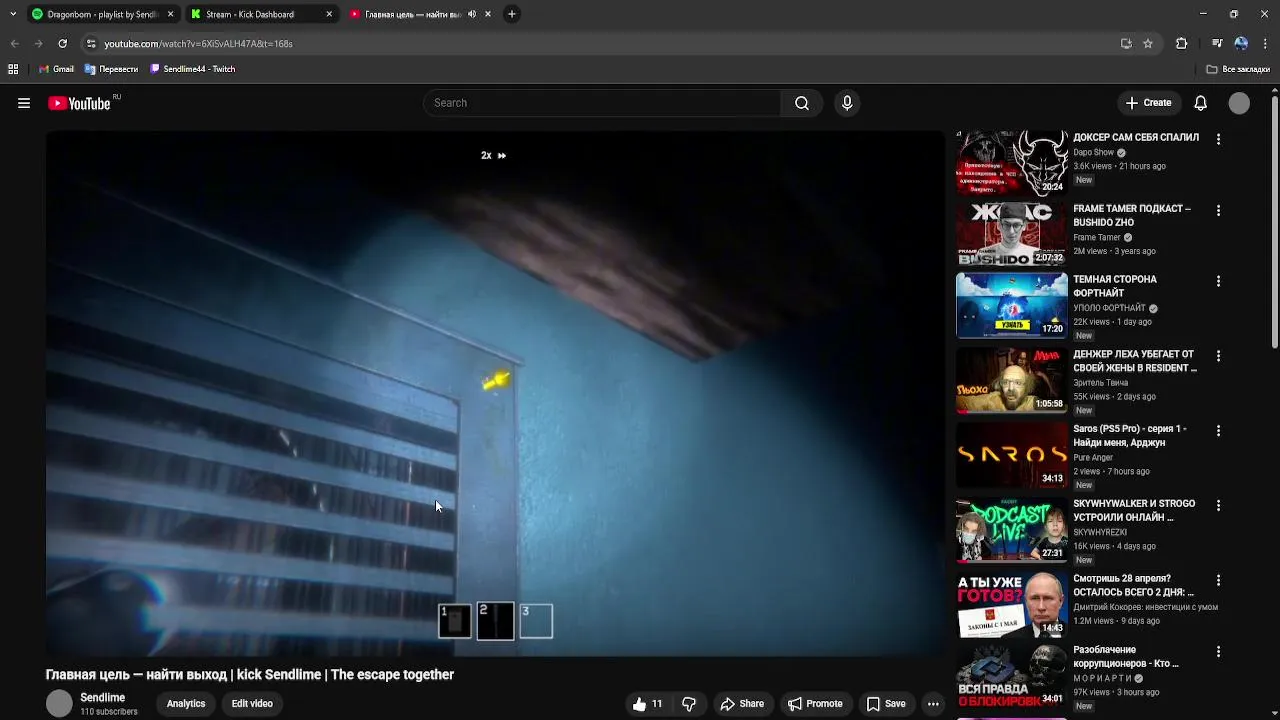Open YouTube notifications bell

(1201, 103)
